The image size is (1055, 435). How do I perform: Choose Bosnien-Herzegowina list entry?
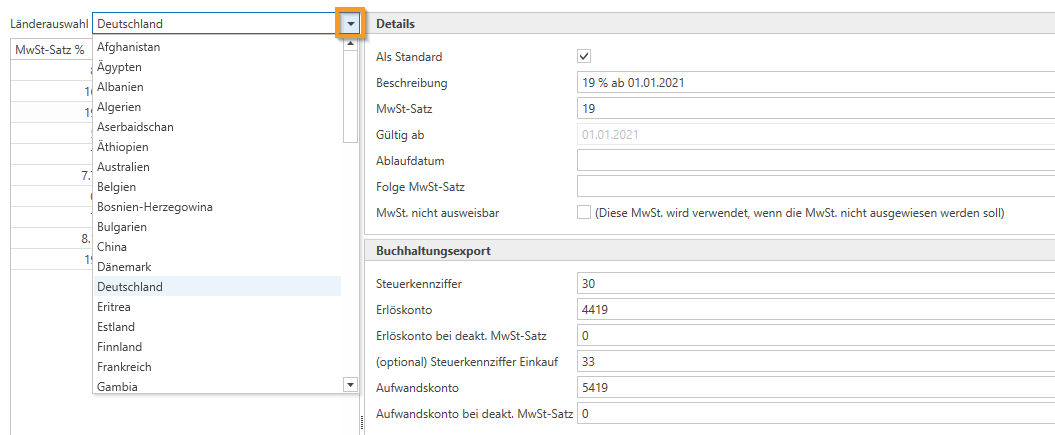coord(154,207)
